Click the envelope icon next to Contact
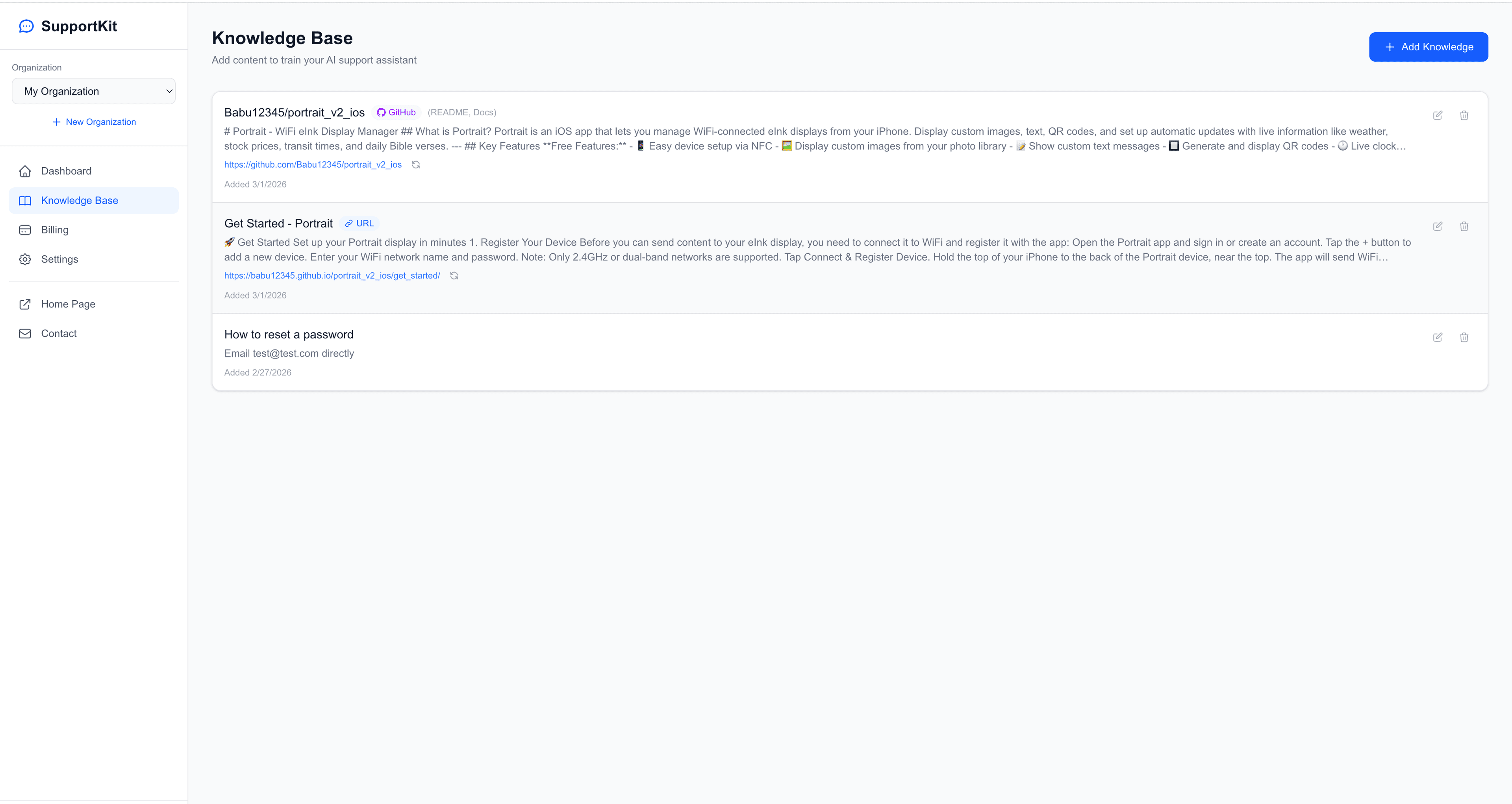The image size is (1512, 804). tap(26, 333)
